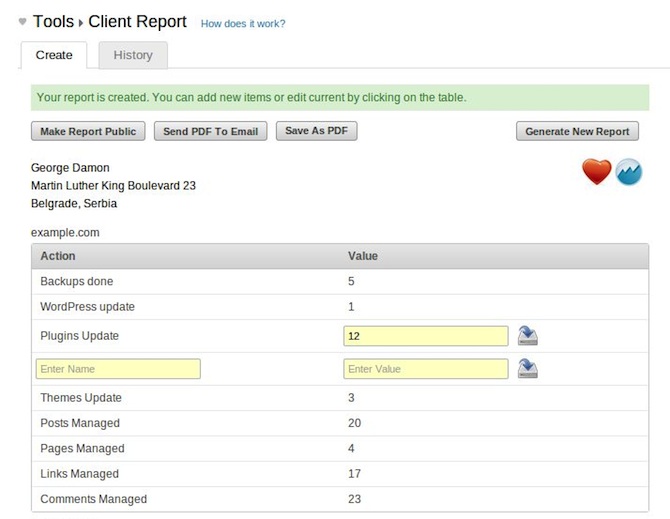Click the Enter Value input field
670x519 pixels.
(x=425, y=369)
